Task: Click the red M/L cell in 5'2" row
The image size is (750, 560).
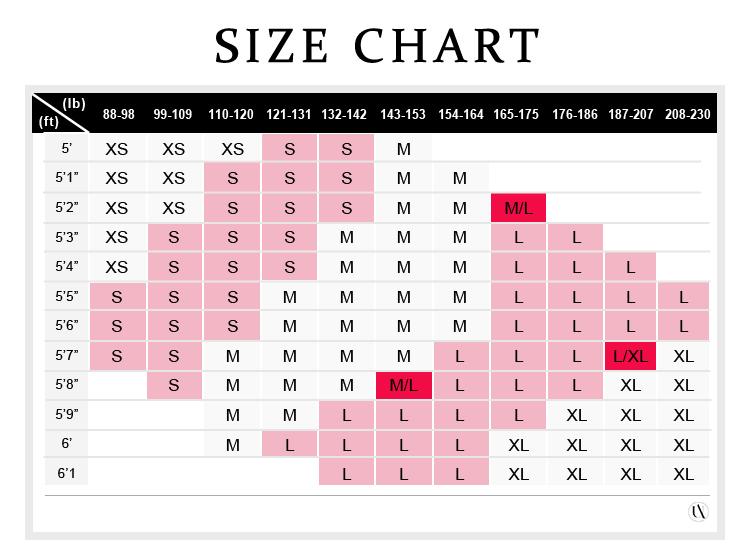Action: tap(518, 208)
